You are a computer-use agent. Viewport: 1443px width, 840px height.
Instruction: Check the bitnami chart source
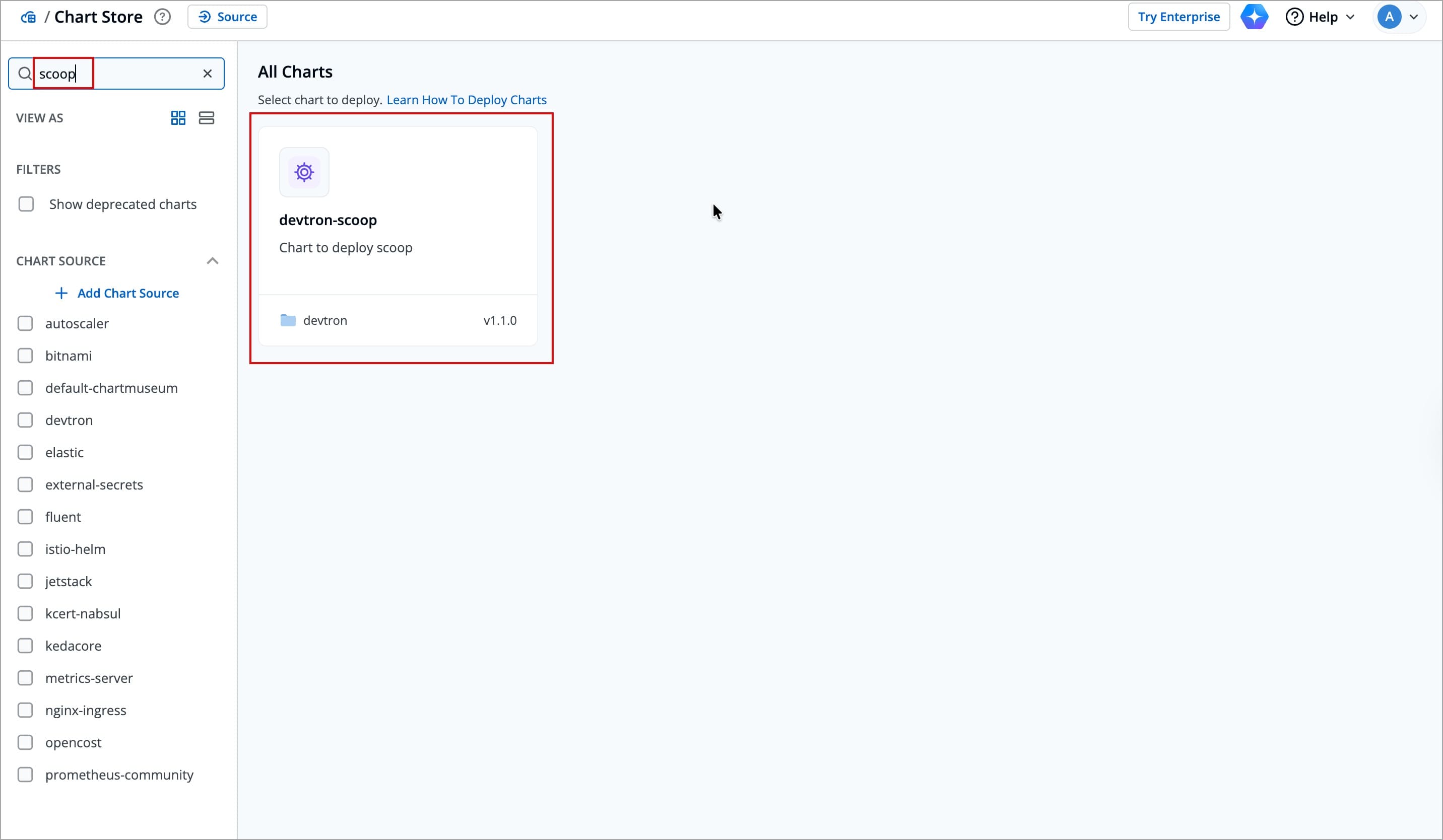click(x=25, y=356)
